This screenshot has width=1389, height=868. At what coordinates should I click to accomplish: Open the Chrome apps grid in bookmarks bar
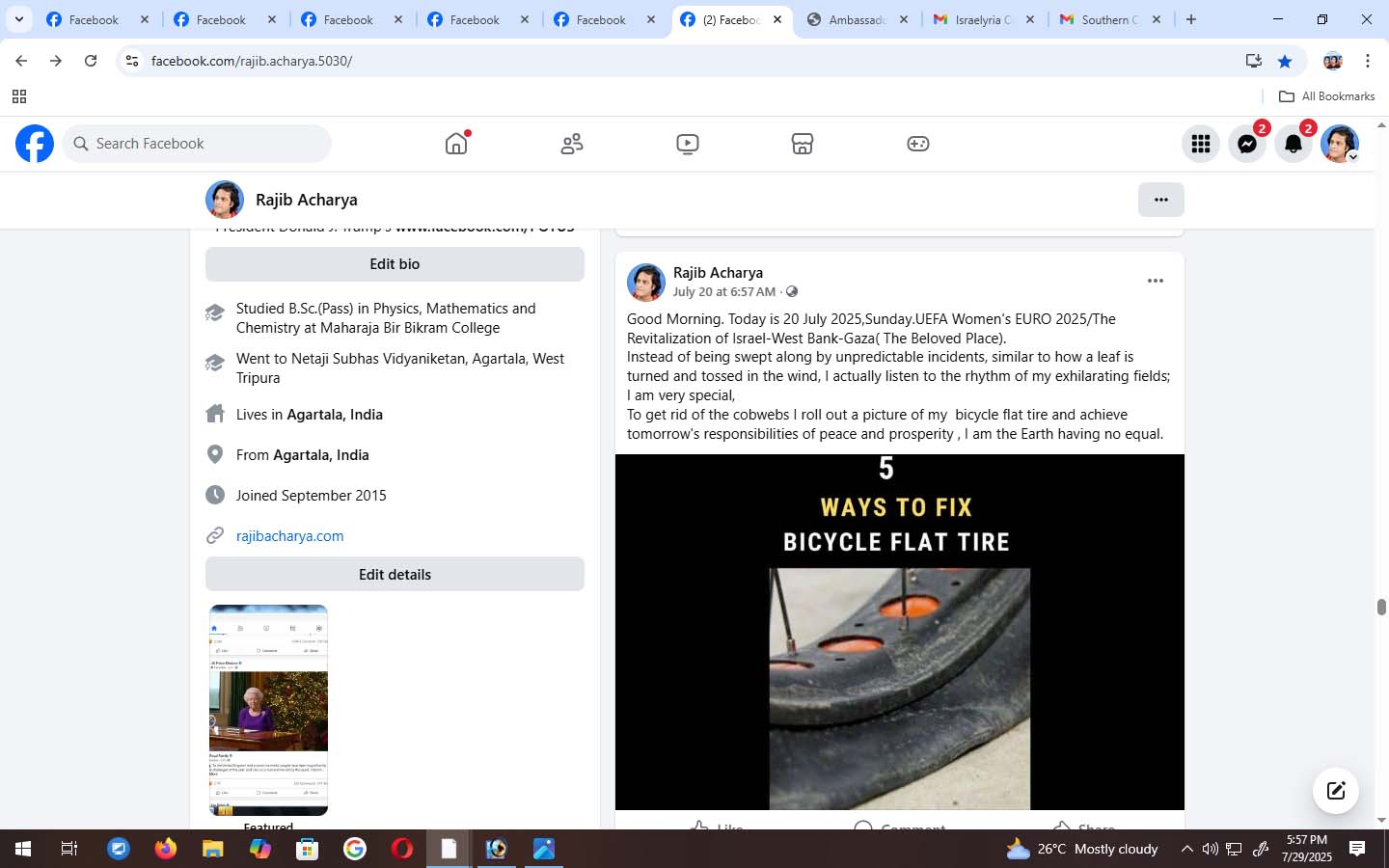[18, 96]
